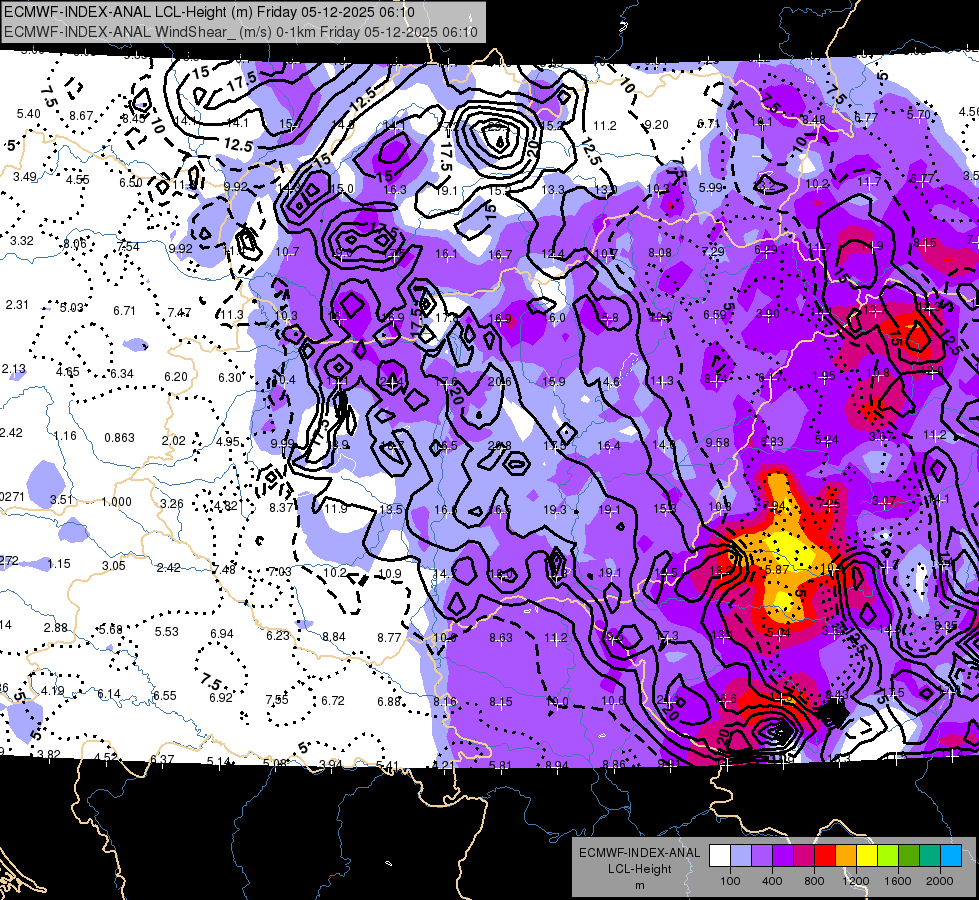Click the map value '3.05'
The width and height of the screenshot is (979, 900).
(114, 565)
